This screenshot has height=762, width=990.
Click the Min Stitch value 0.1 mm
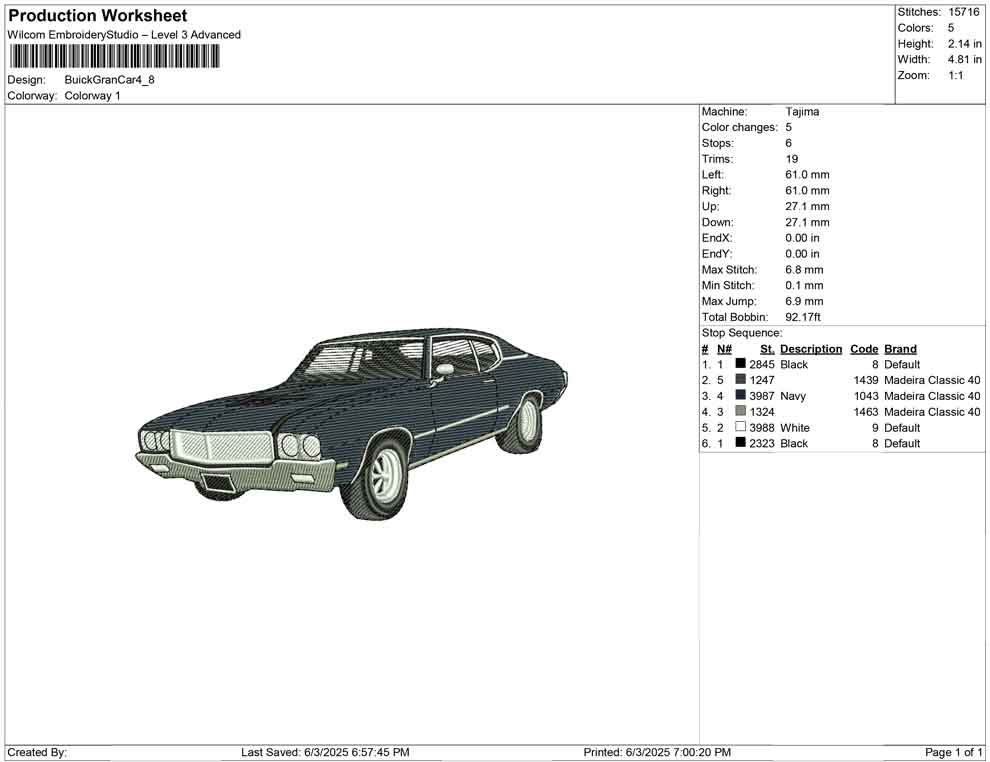tap(804, 285)
